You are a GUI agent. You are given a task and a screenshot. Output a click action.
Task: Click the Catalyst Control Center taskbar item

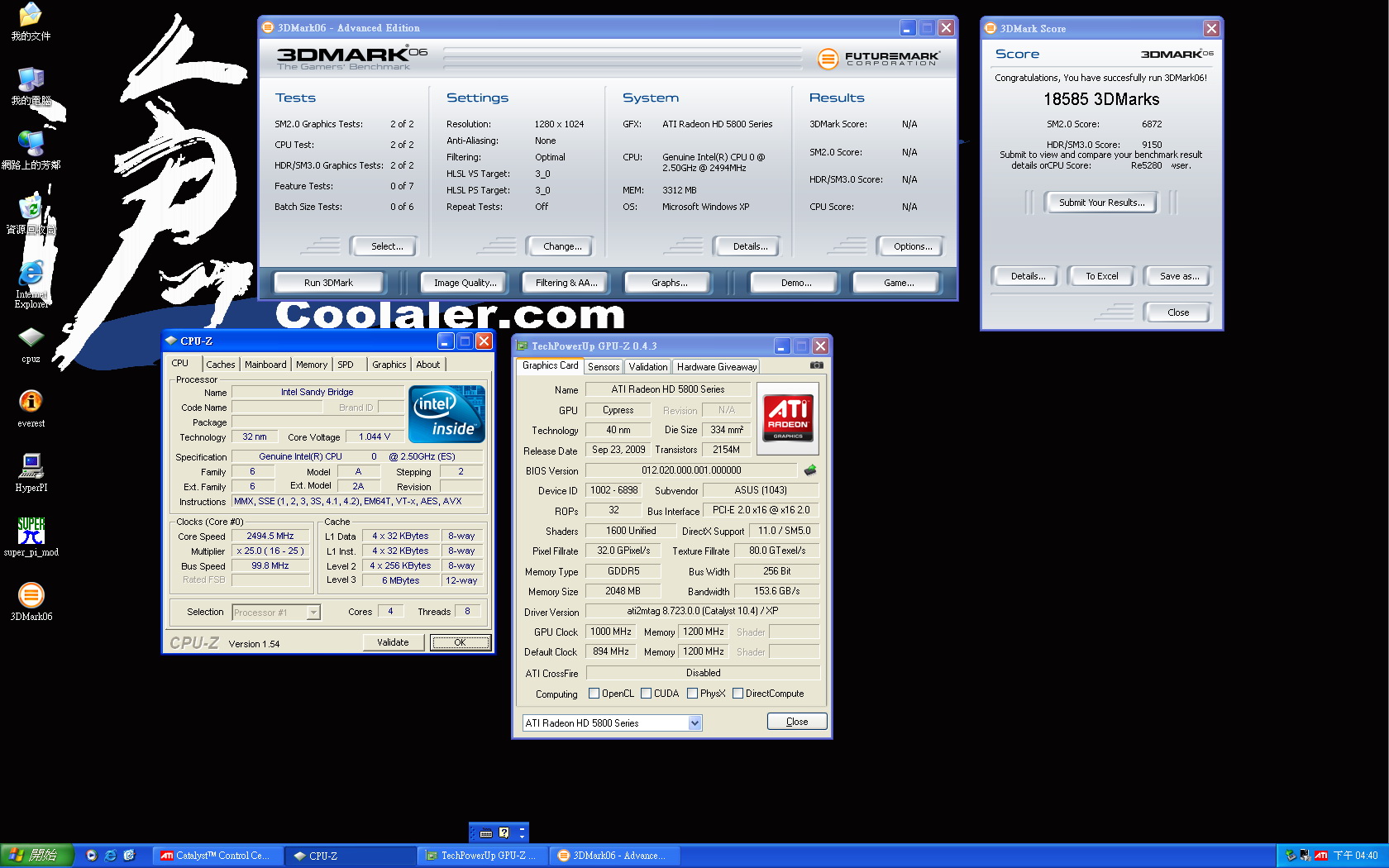coord(217,856)
